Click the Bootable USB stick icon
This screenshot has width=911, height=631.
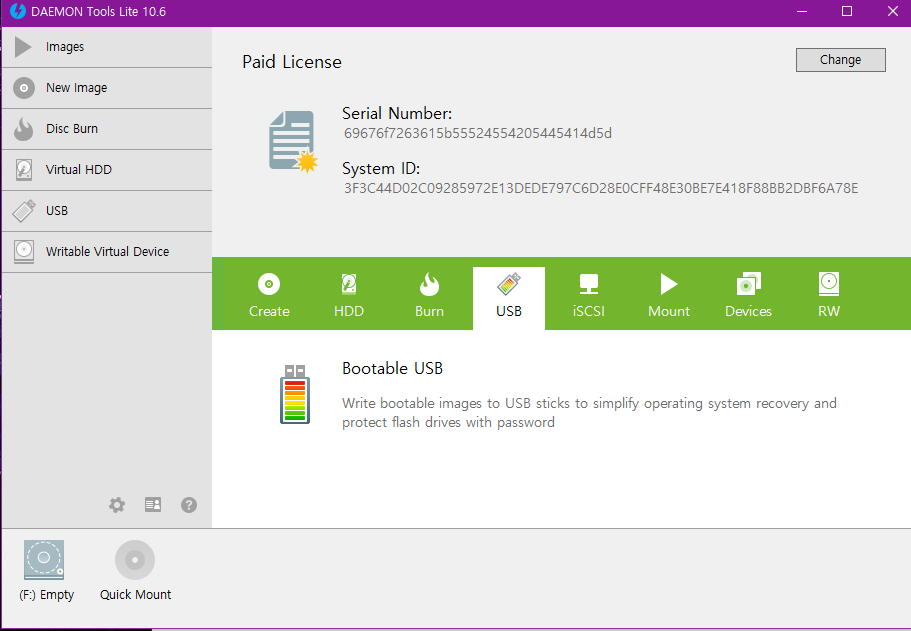pos(295,395)
